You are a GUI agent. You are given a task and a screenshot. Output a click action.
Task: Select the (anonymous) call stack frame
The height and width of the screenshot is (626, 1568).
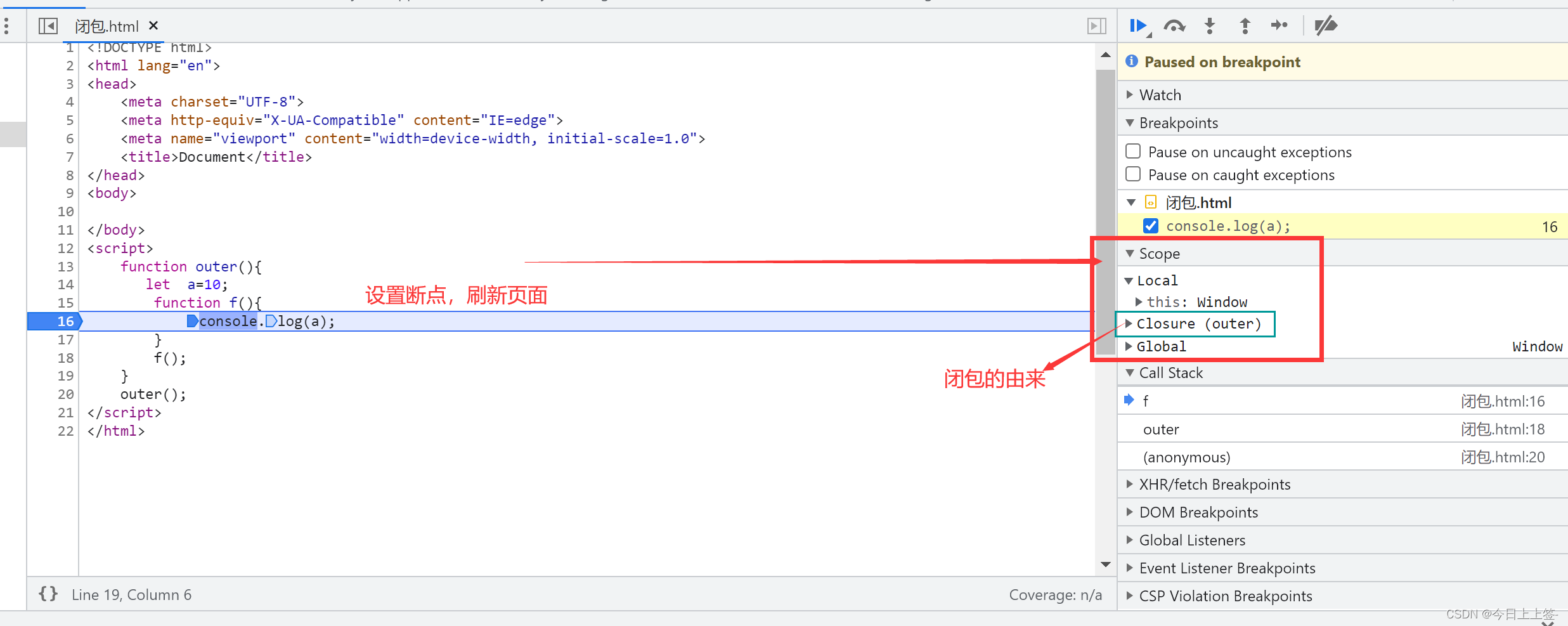coord(1343,457)
